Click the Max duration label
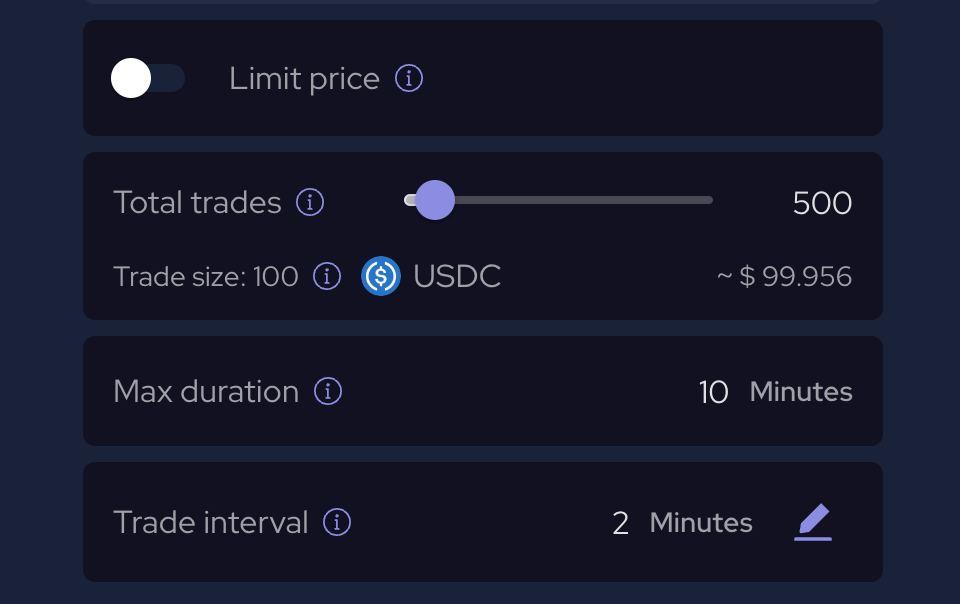Image resolution: width=960 pixels, height=604 pixels. click(206, 392)
